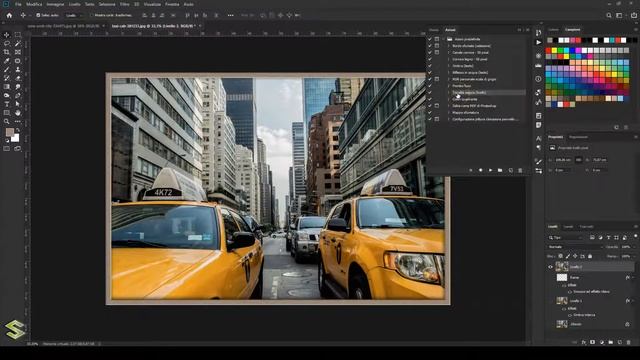The height and width of the screenshot is (360, 640).
Task: Select the Eyedropper tool
Action: (7, 61)
